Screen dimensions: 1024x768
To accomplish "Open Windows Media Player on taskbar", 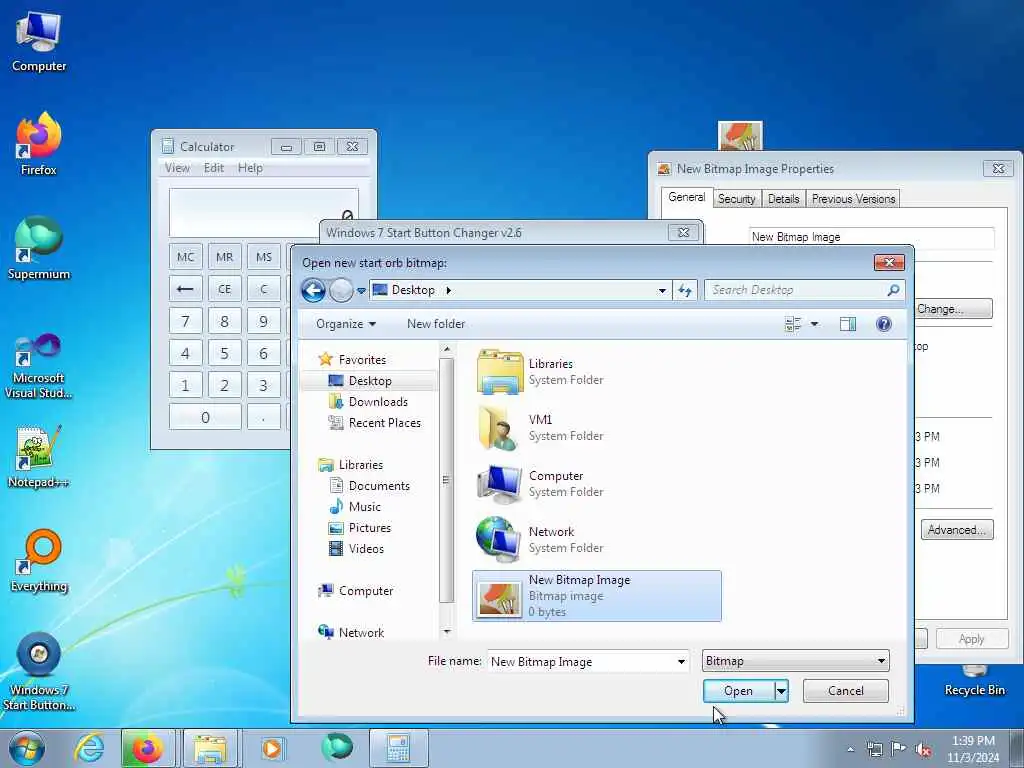I will tap(272, 748).
